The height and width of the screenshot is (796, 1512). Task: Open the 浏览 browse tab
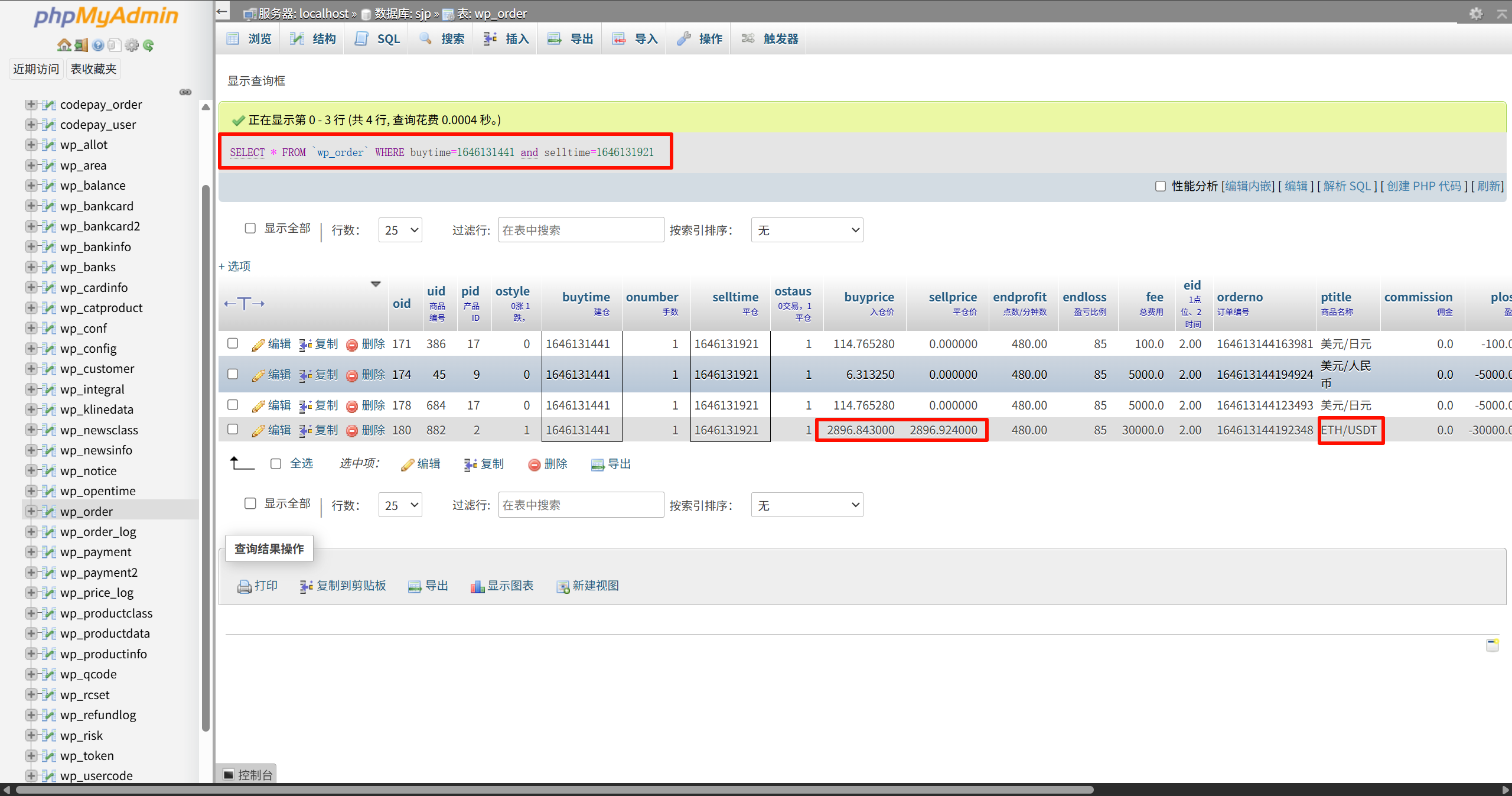coord(249,39)
